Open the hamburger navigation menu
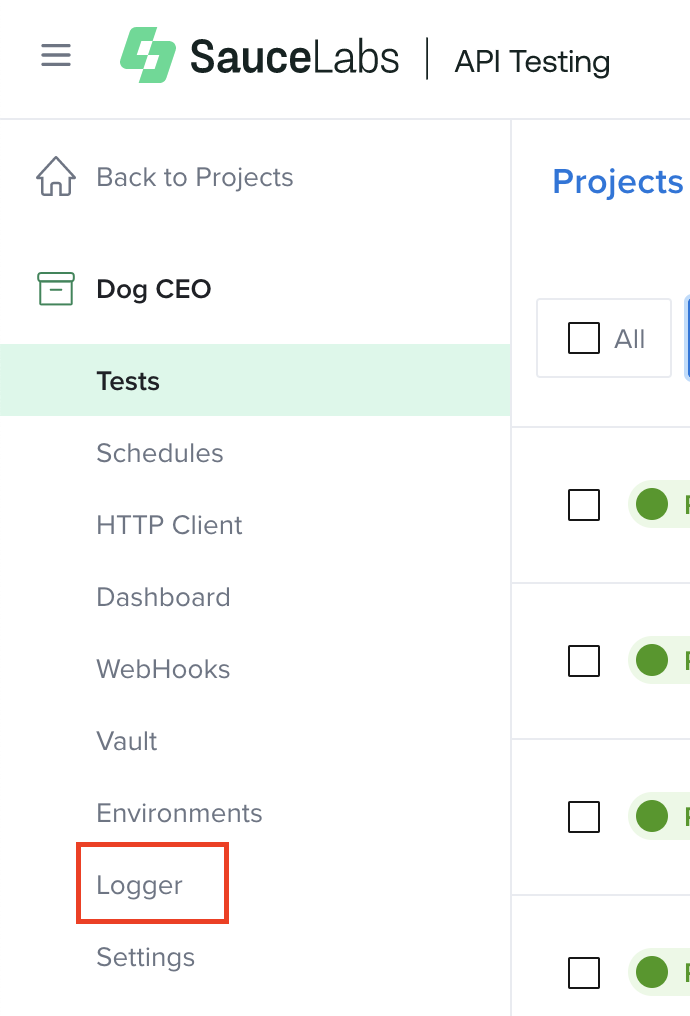This screenshot has height=1016, width=690. coord(55,56)
